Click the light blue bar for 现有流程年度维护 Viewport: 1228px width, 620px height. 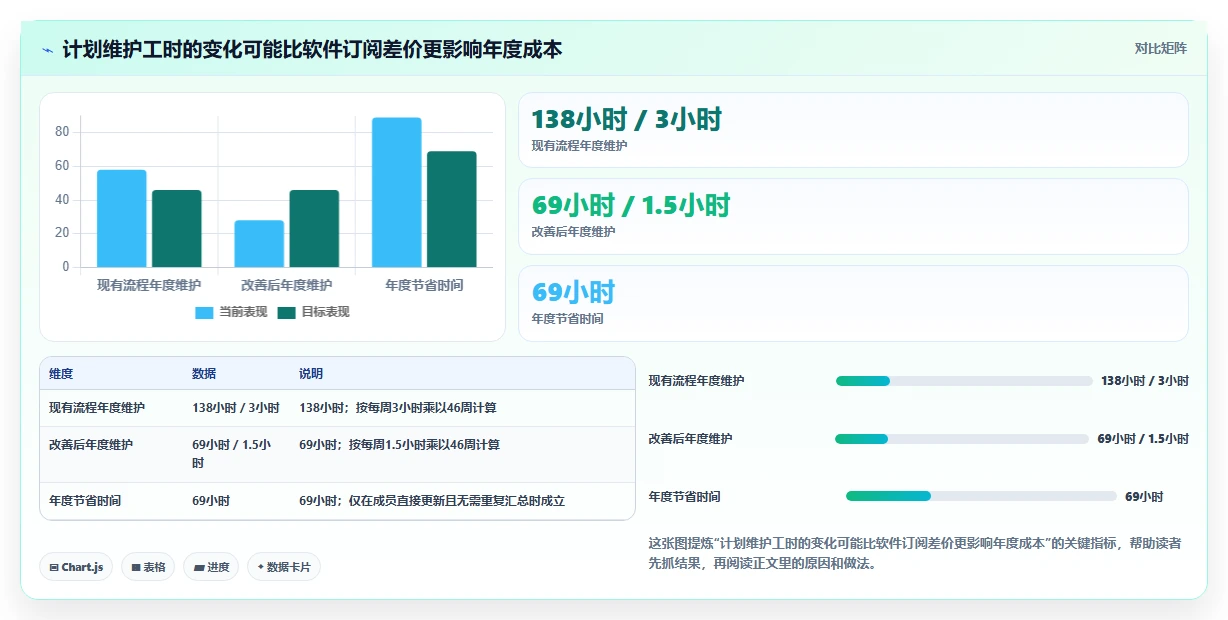pyautogui.click(x=122, y=218)
